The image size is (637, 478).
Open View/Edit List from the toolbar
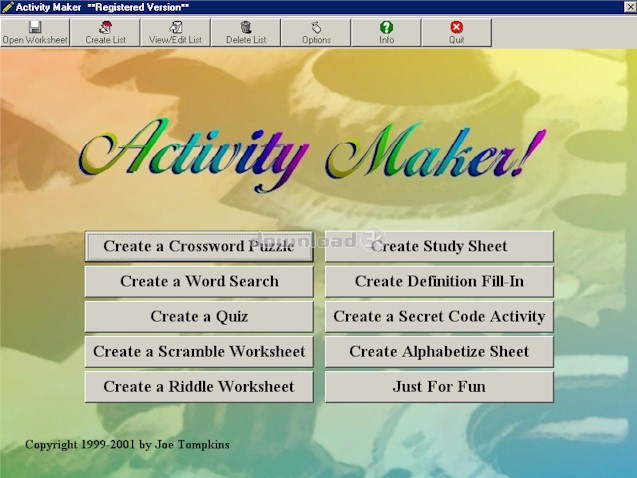tap(176, 32)
